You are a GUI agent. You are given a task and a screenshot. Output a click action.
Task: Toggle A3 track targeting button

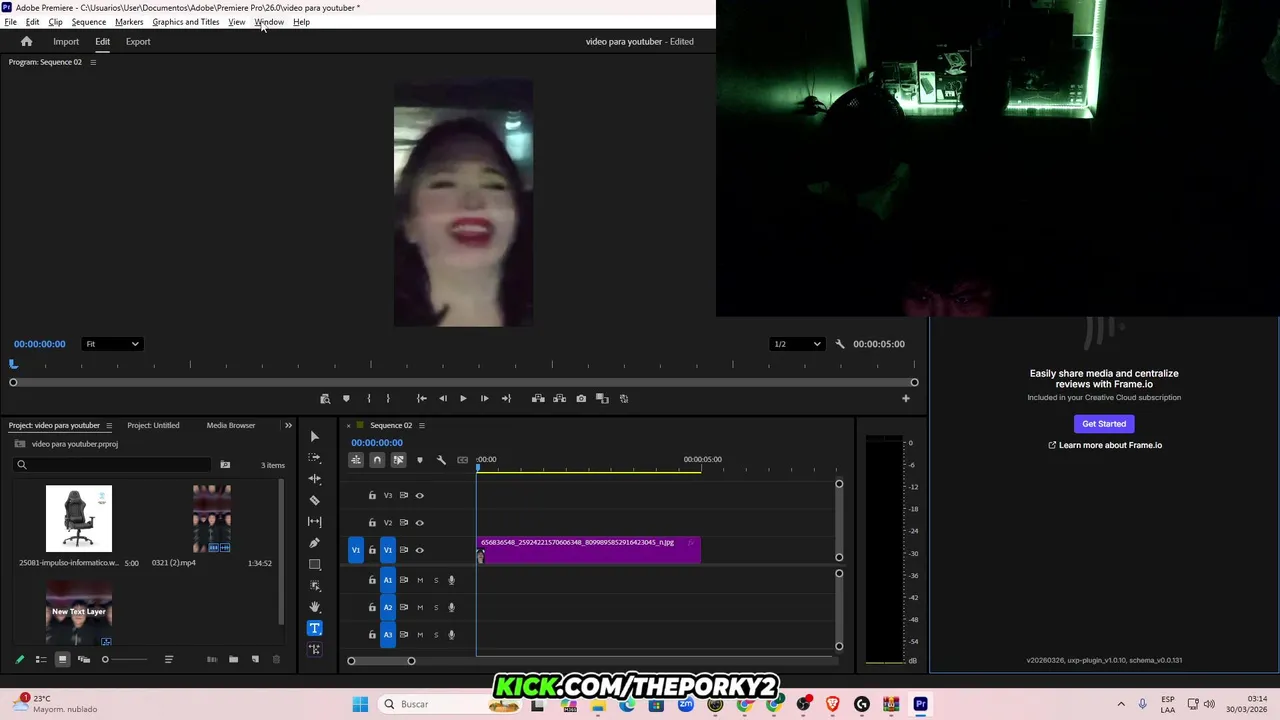click(388, 634)
